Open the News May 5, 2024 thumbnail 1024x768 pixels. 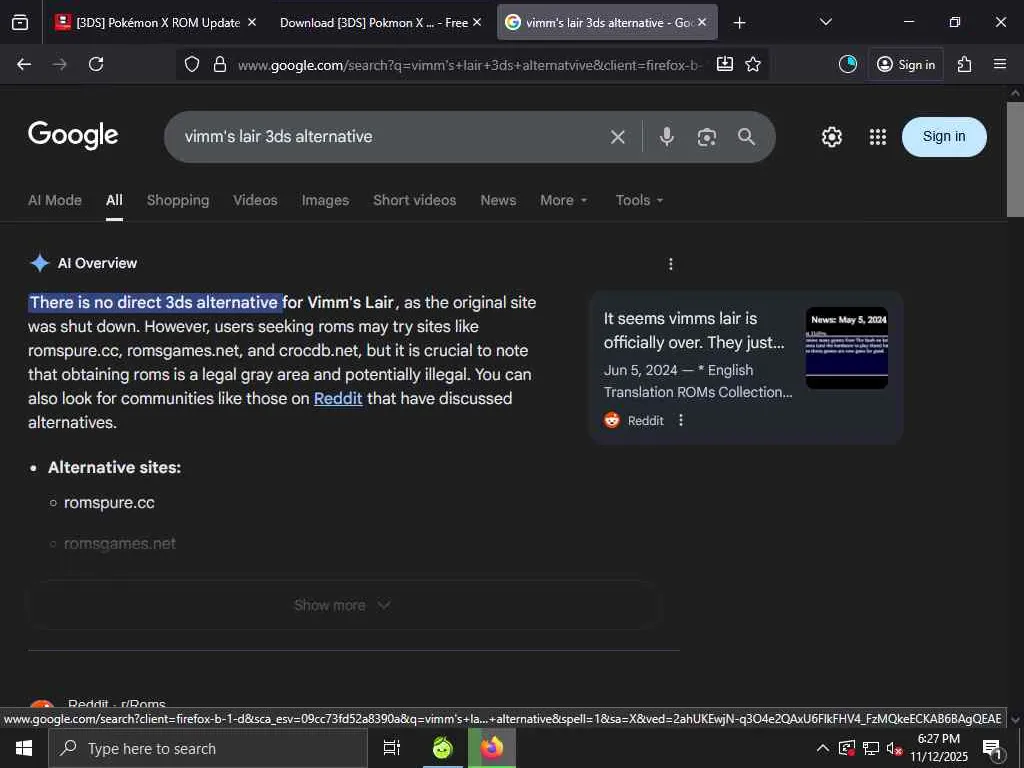[x=846, y=348]
